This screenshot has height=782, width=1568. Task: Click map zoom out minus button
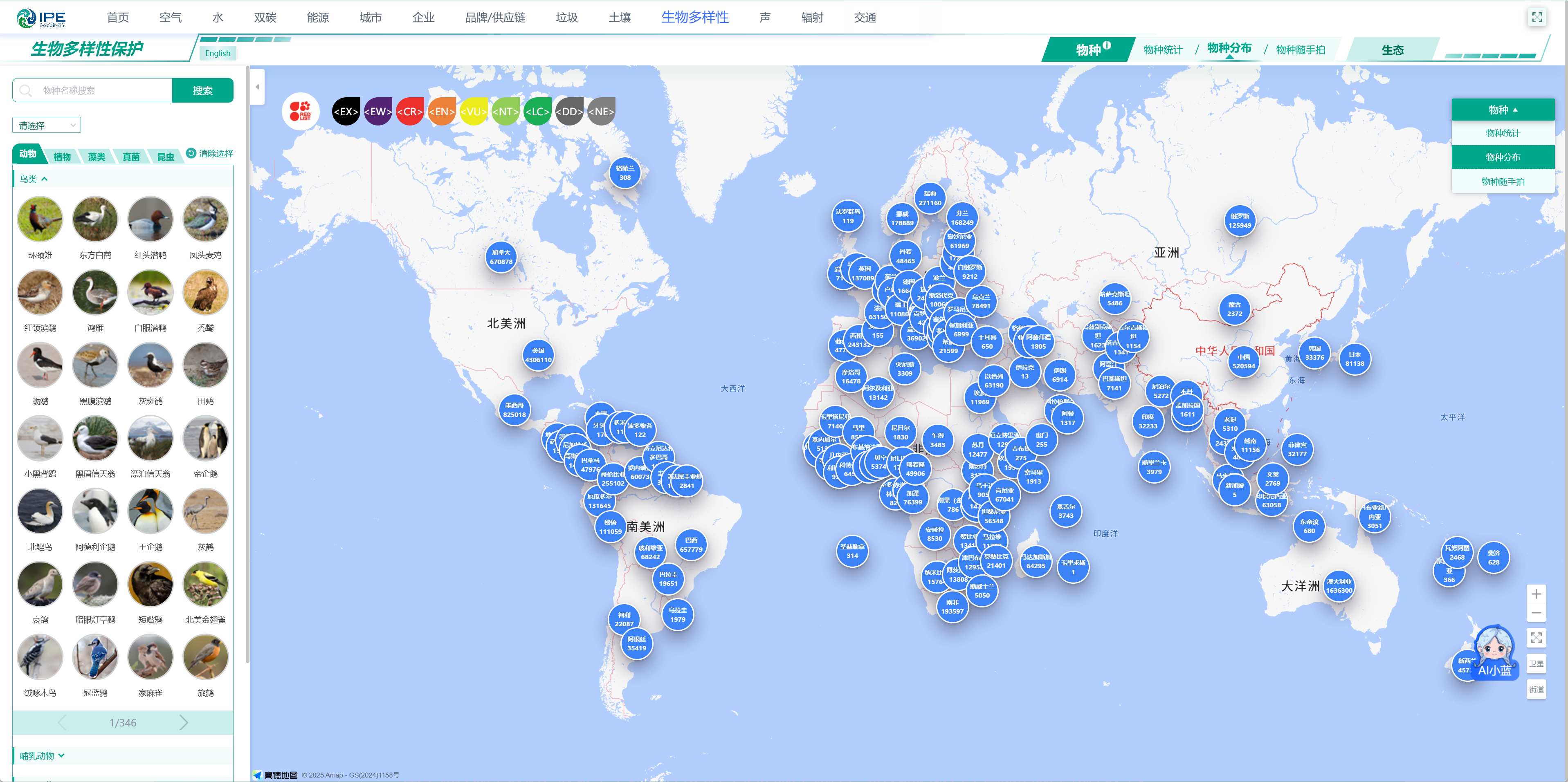click(1537, 613)
